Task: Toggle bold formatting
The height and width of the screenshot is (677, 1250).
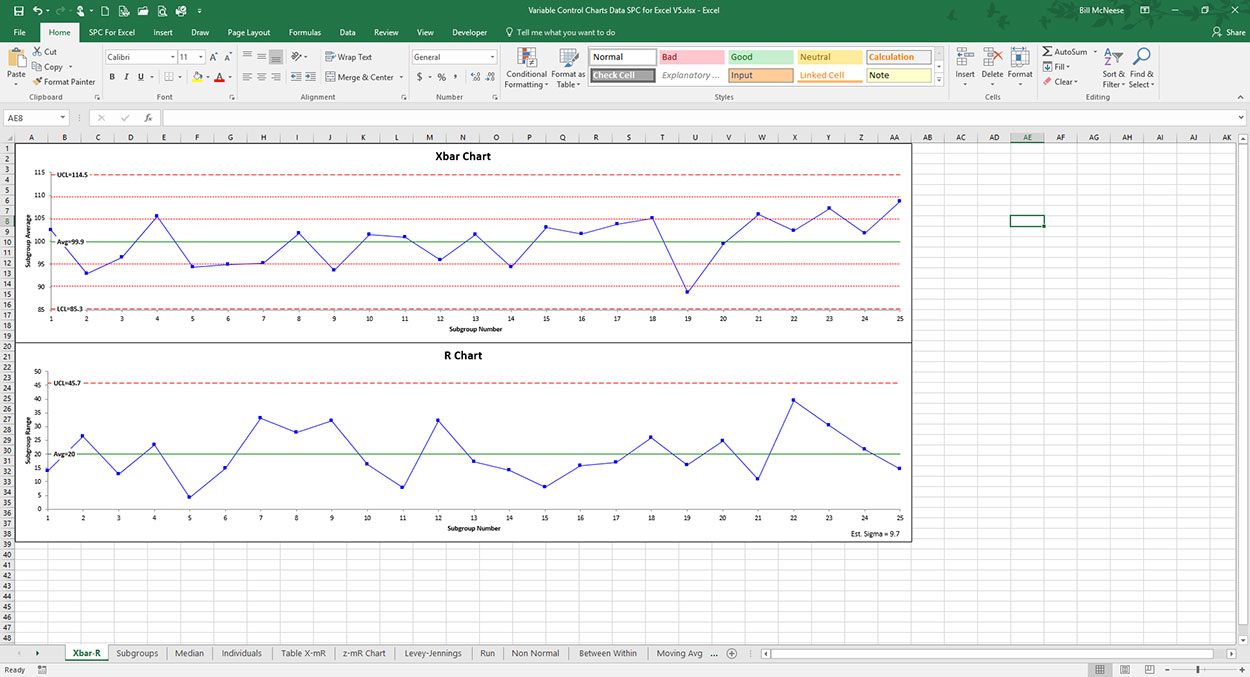Action: point(111,76)
